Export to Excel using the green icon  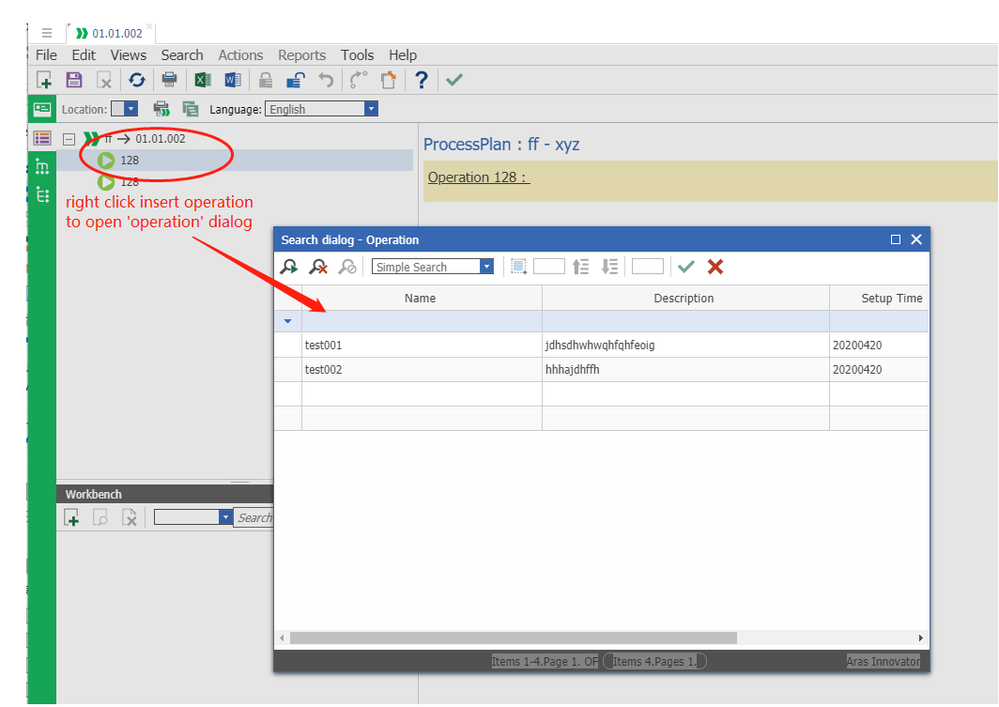(202, 80)
